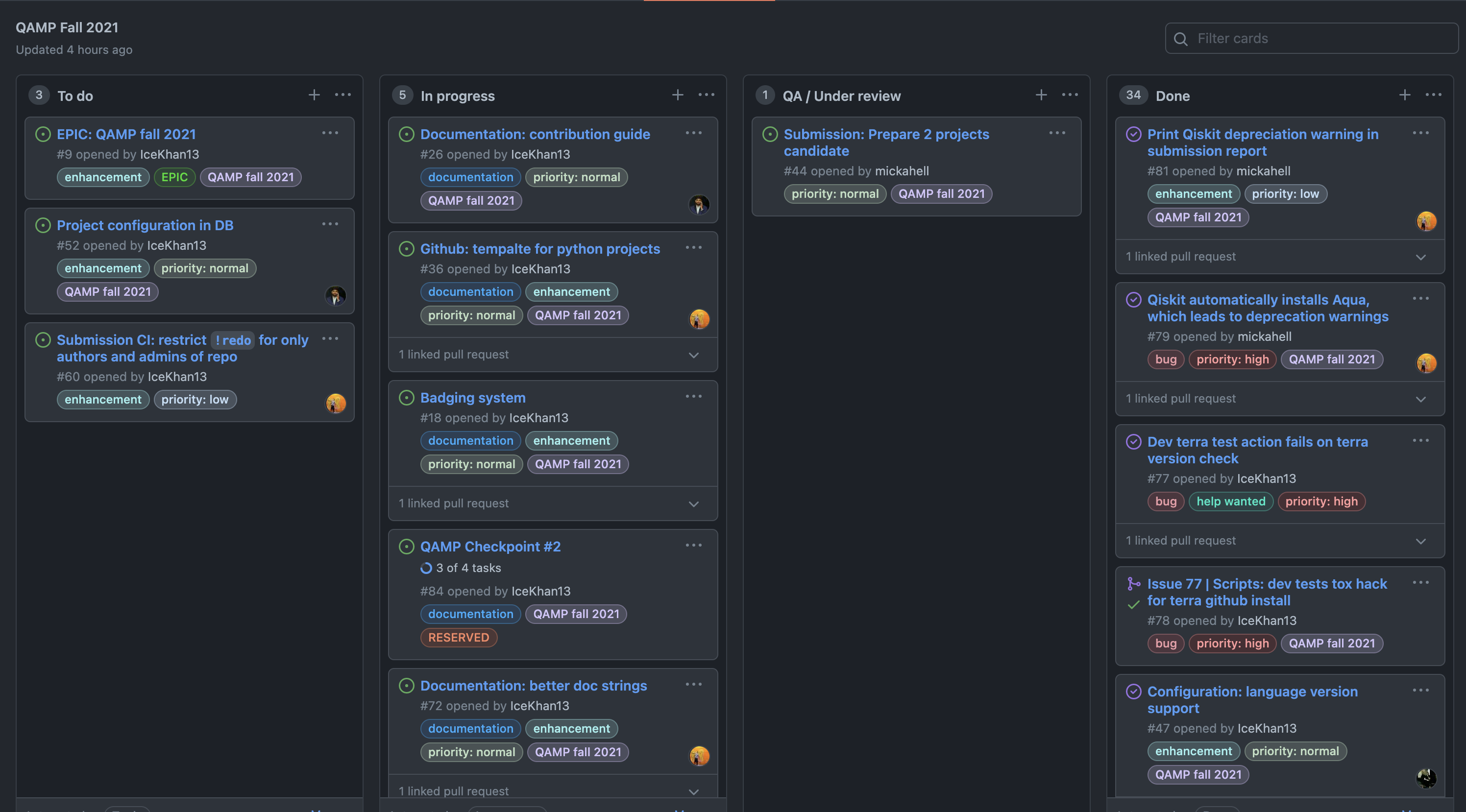This screenshot has height=812, width=1466.
Task: Add a new card to the Done column
Action: [x=1404, y=95]
